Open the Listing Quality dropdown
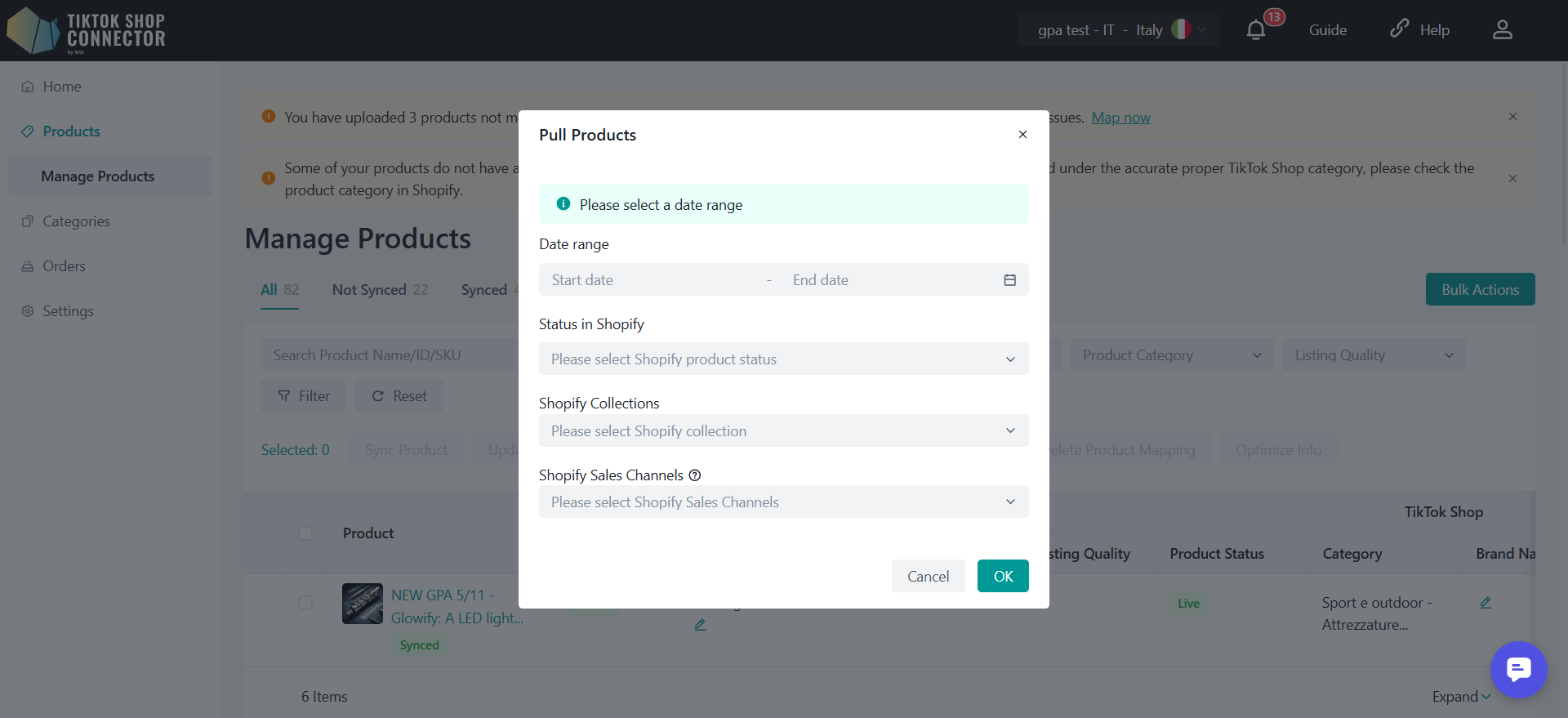Image resolution: width=1568 pixels, height=718 pixels. click(1374, 355)
